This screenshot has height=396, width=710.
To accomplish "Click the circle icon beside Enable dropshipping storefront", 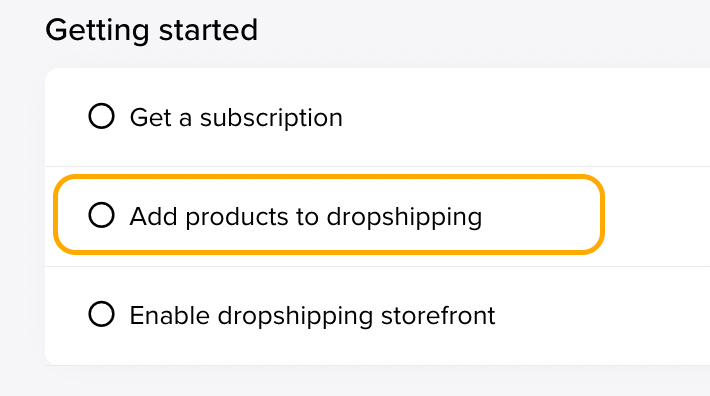I will pos(101,314).
